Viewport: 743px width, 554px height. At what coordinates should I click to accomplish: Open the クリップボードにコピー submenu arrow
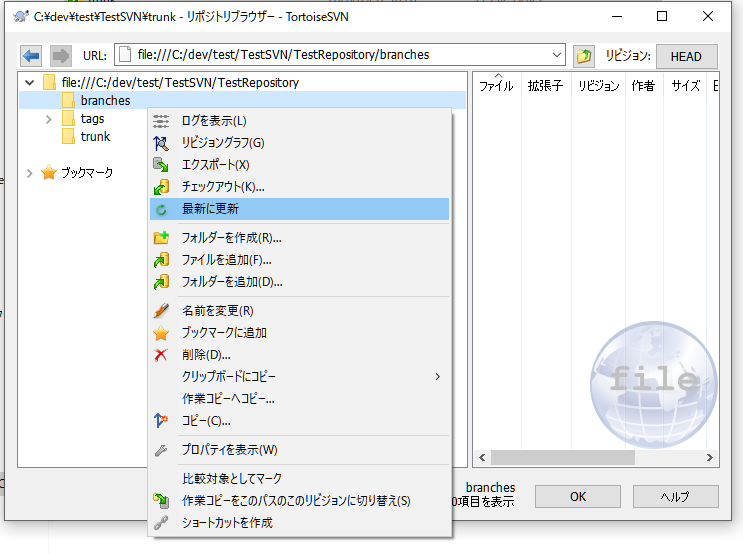tap(437, 377)
